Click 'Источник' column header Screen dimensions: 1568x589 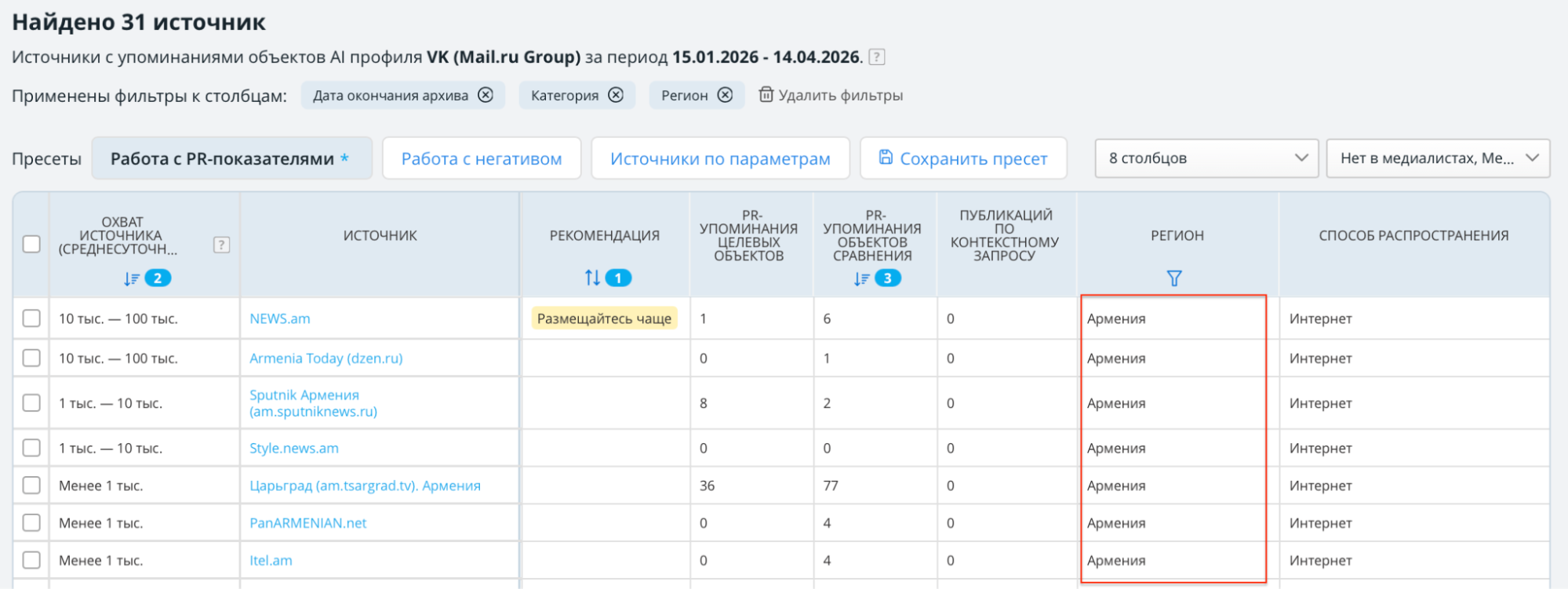[x=380, y=235]
